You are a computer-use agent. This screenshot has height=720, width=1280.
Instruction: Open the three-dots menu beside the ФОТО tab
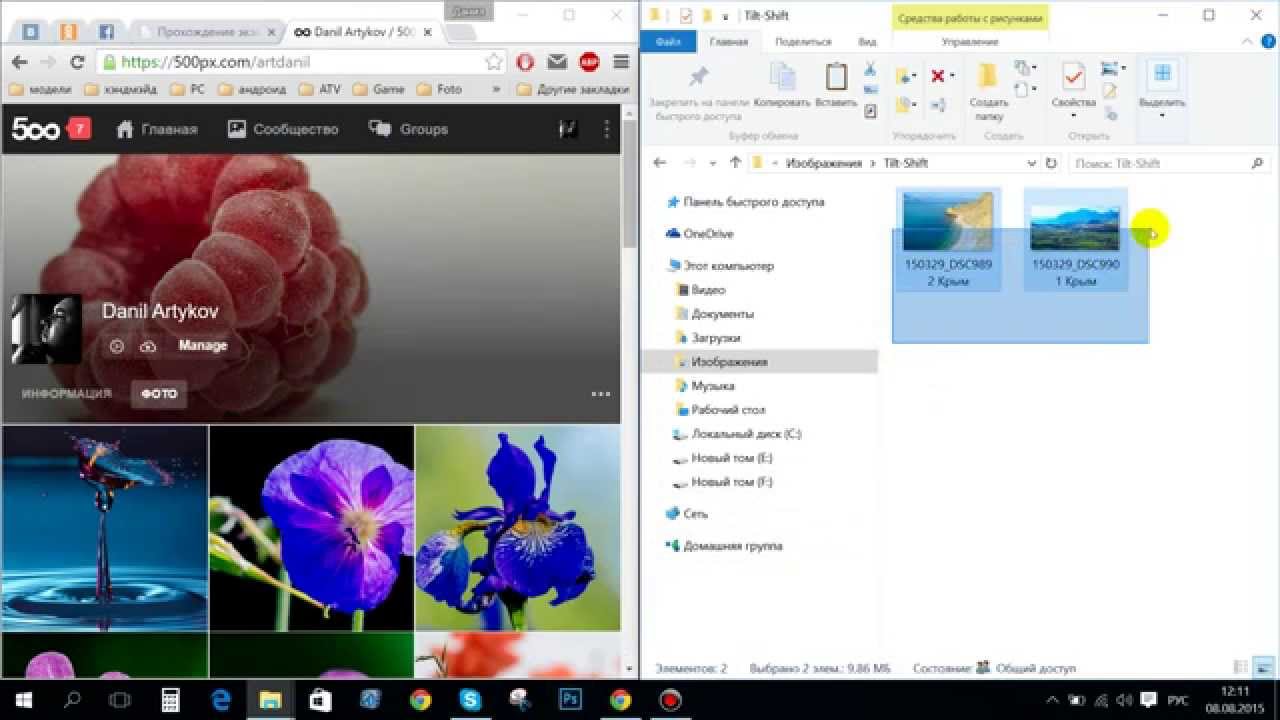(x=600, y=394)
